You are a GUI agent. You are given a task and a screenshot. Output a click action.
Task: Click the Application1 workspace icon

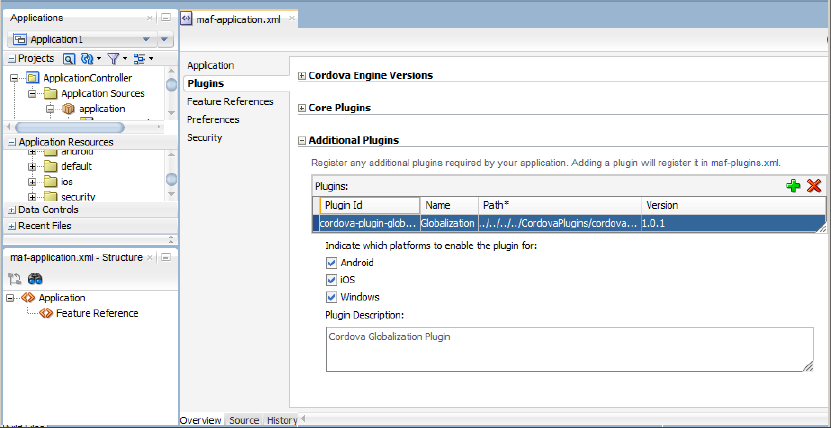point(20,39)
